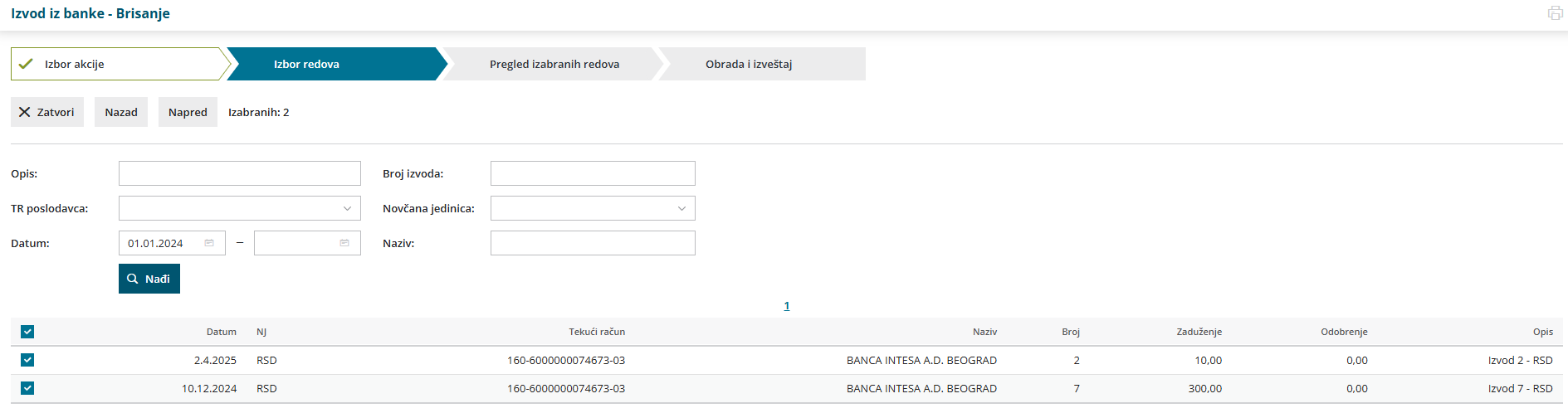Image resolution: width=1568 pixels, height=413 pixels.
Task: Open the start date calendar picker
Action: coord(209,243)
